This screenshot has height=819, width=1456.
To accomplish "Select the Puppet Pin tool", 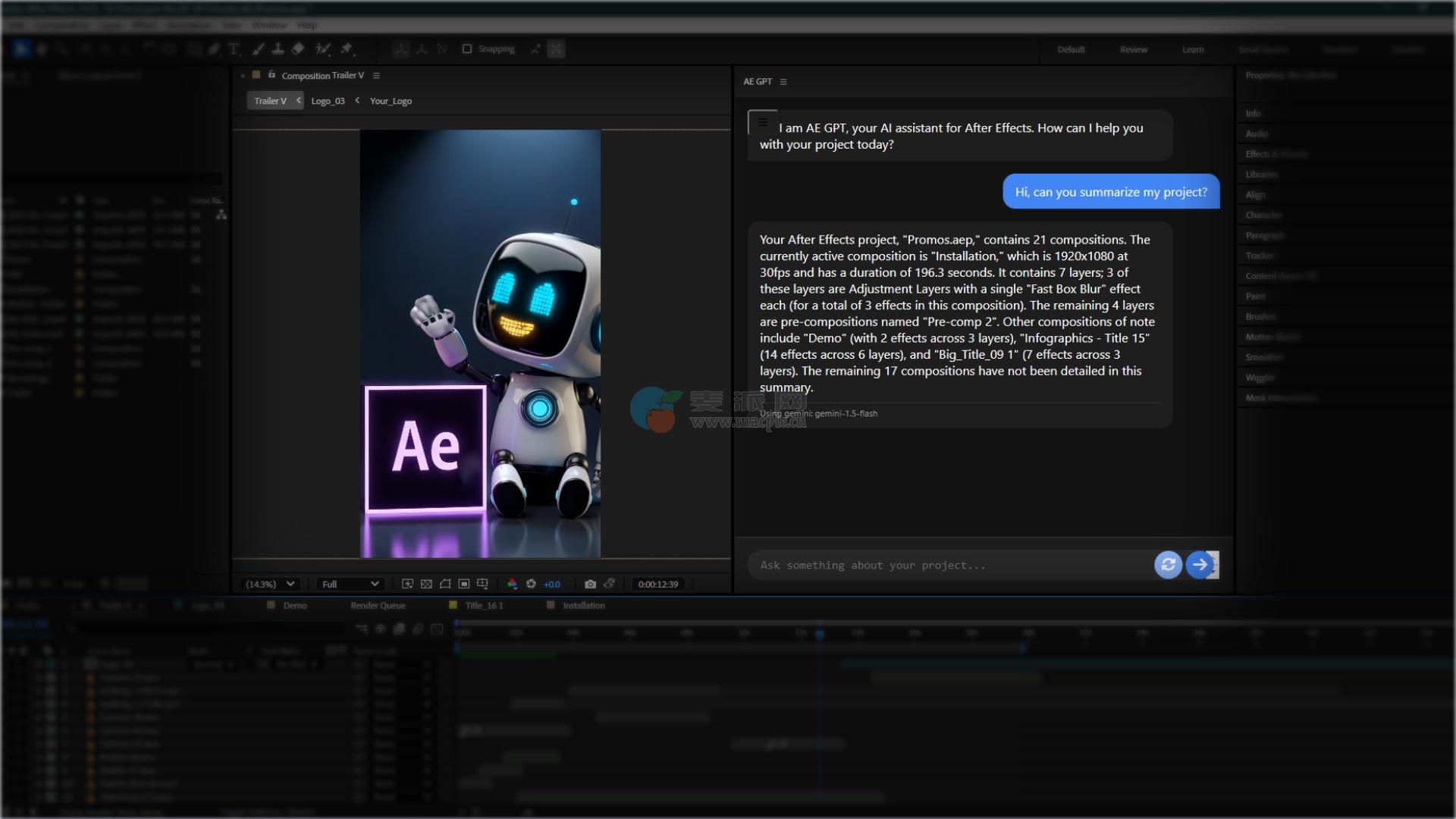I will click(x=347, y=49).
